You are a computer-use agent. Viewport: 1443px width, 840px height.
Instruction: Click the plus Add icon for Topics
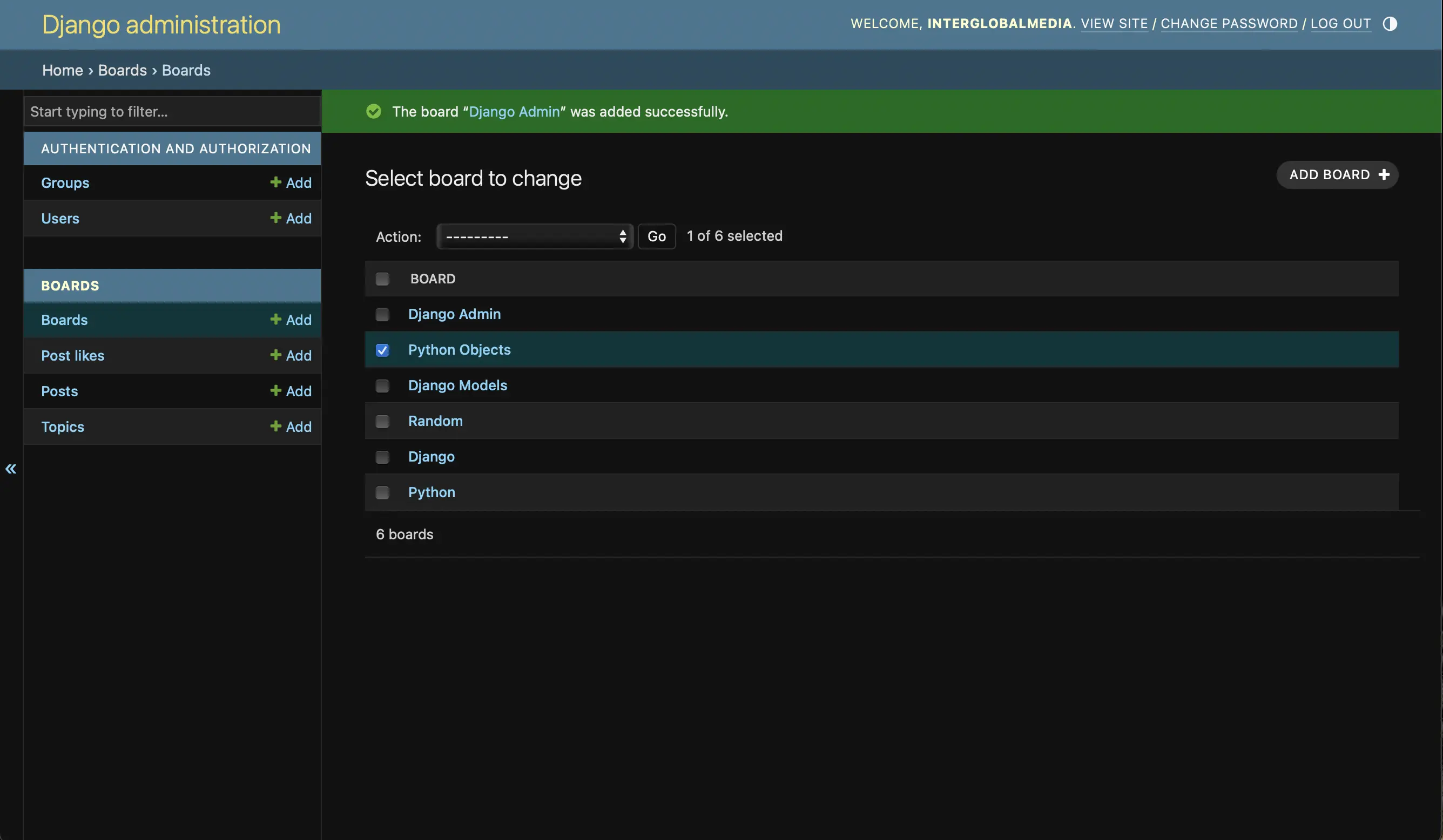coord(275,426)
